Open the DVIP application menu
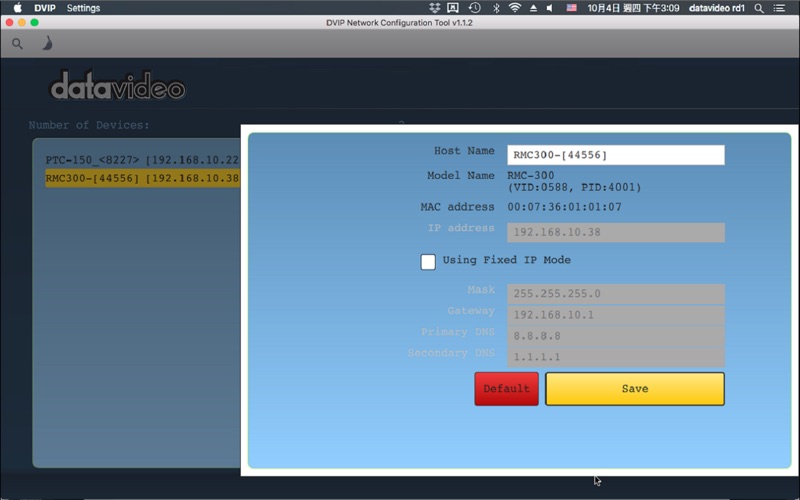800x500 pixels. 45,8
